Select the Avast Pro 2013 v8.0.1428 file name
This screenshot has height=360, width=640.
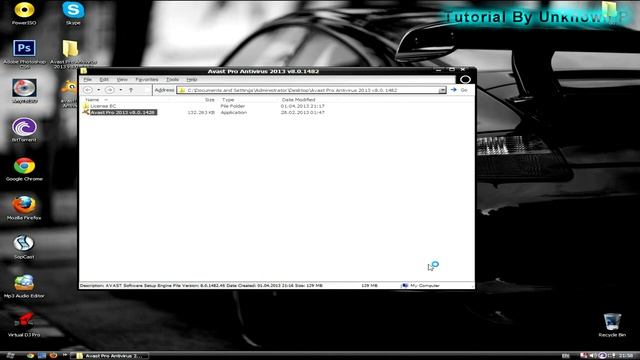point(123,112)
